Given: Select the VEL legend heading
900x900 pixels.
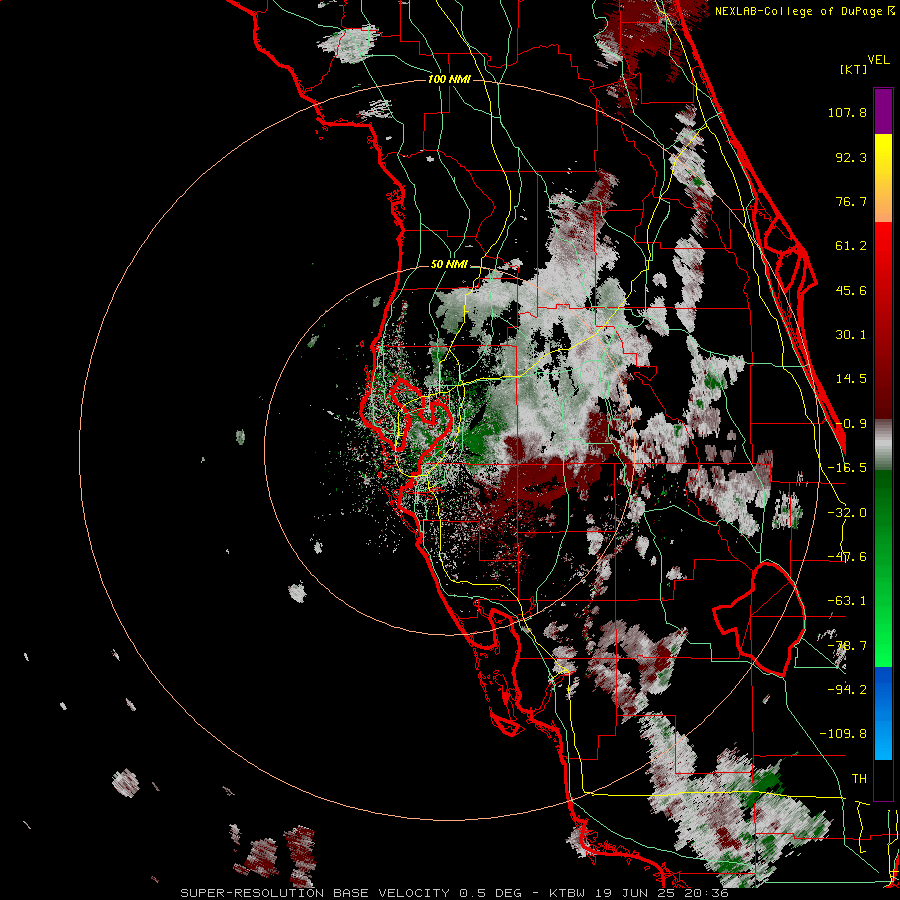Looking at the screenshot, I should click(x=878, y=60).
